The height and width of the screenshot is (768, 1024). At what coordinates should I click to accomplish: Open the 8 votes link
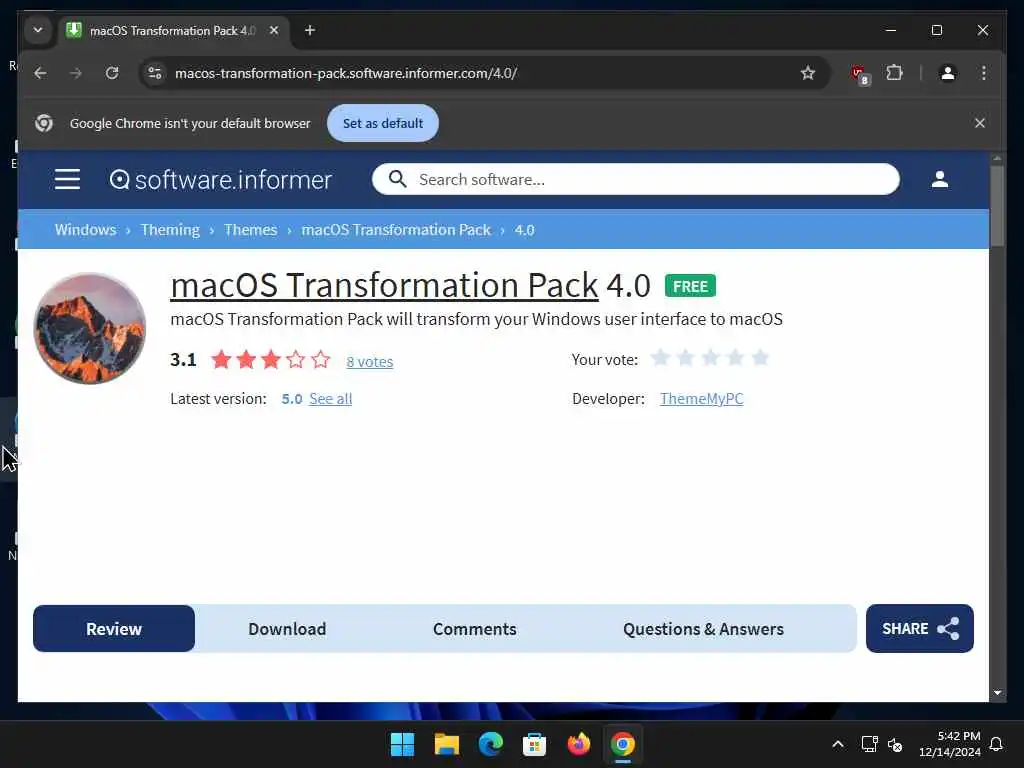370,362
